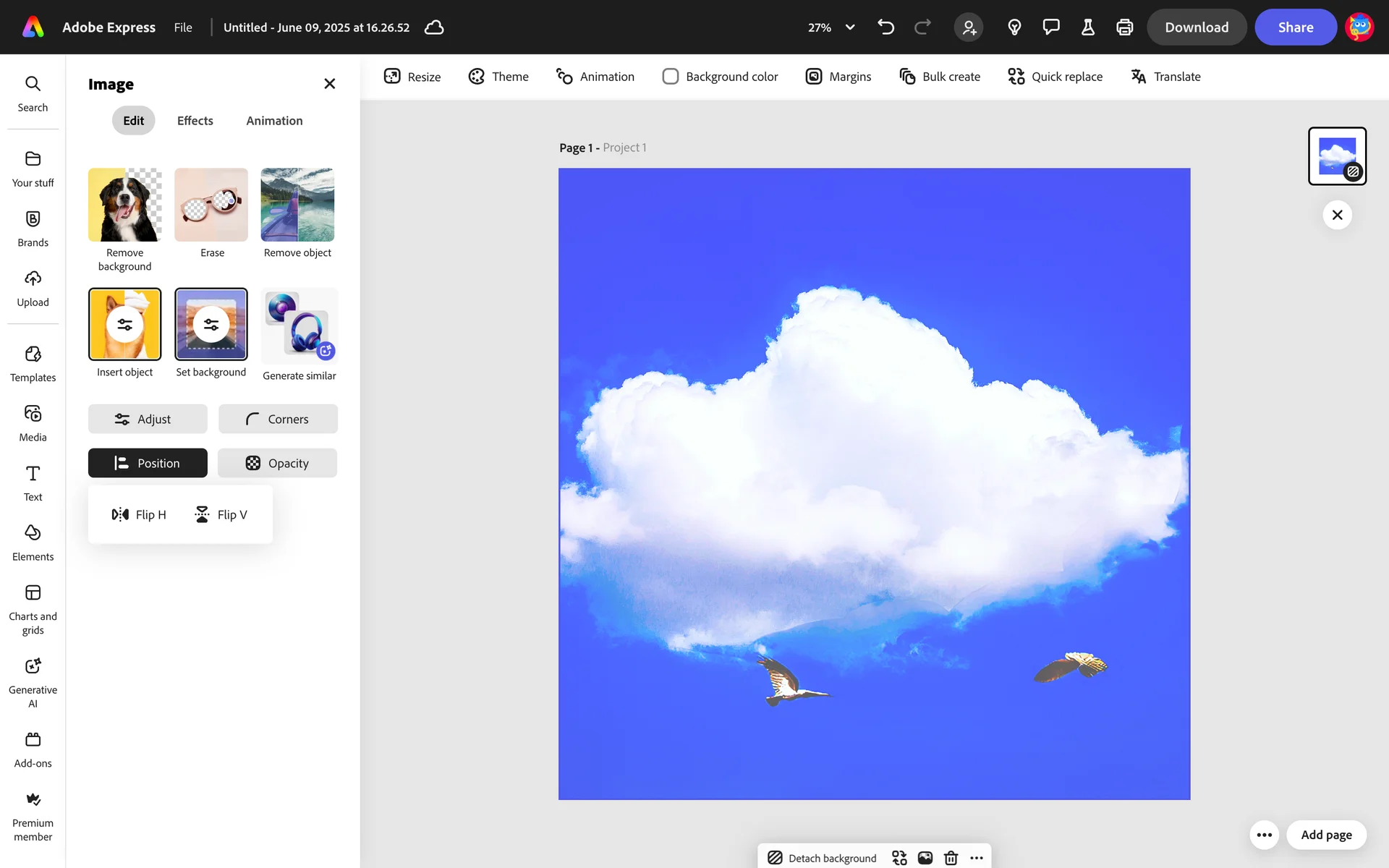Click the delete trash icon below canvas
1389x868 pixels.
tap(951, 858)
